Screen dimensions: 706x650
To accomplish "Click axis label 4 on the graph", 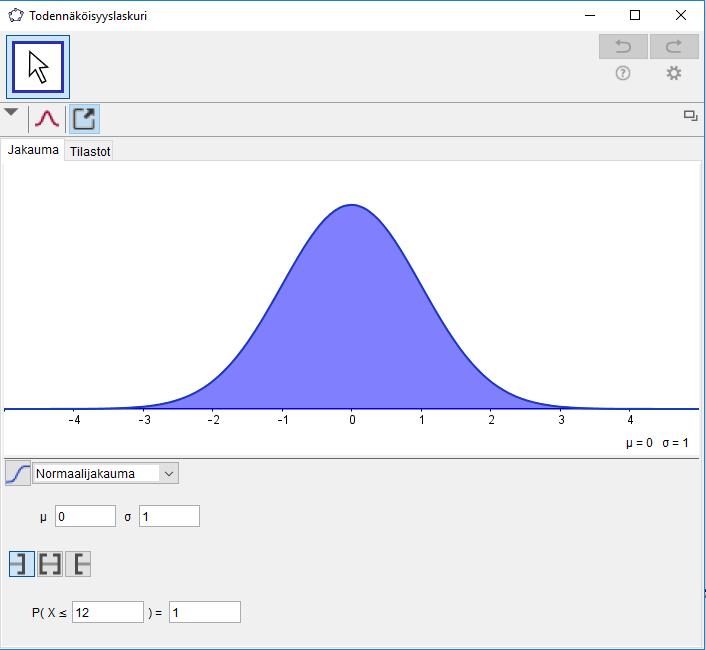I will [x=630, y=420].
